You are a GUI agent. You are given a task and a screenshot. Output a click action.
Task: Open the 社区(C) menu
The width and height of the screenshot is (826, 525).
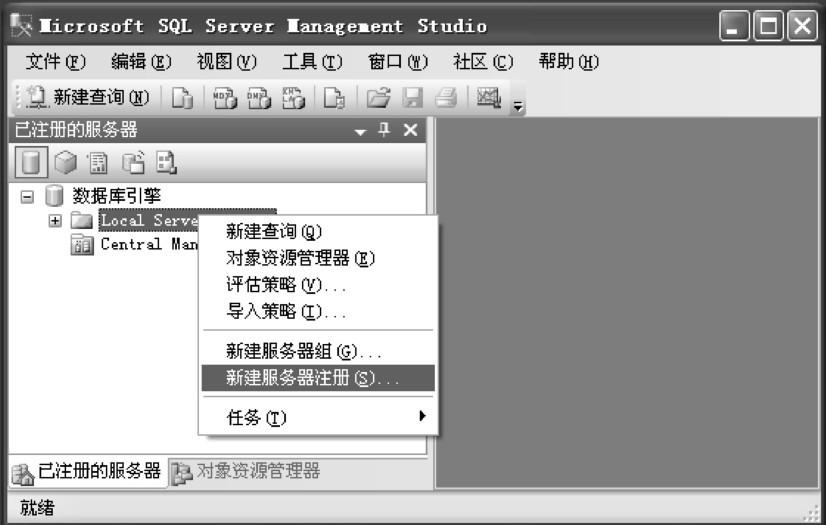(x=483, y=62)
